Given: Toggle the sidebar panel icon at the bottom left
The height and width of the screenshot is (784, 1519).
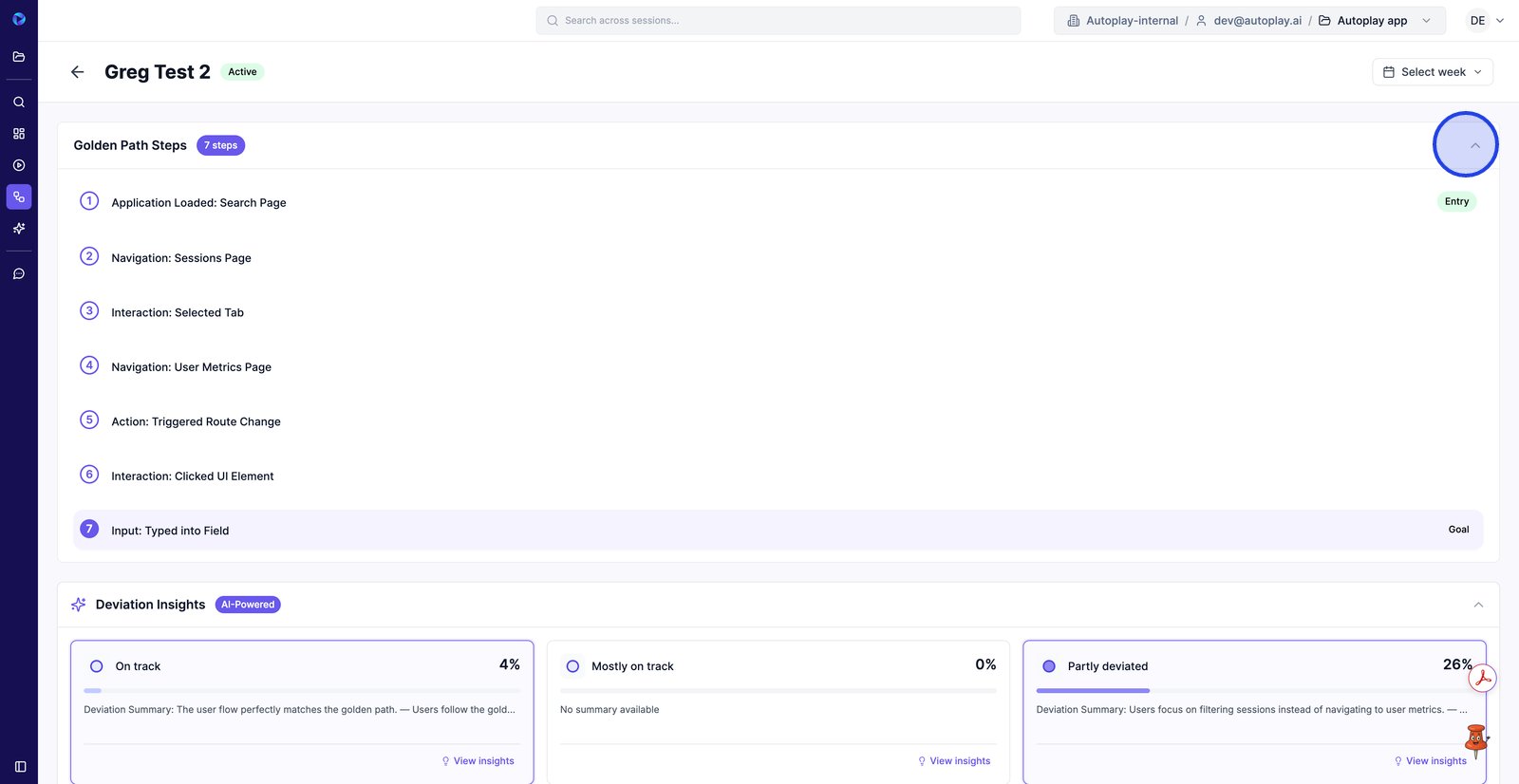Looking at the screenshot, I should click(x=20, y=767).
